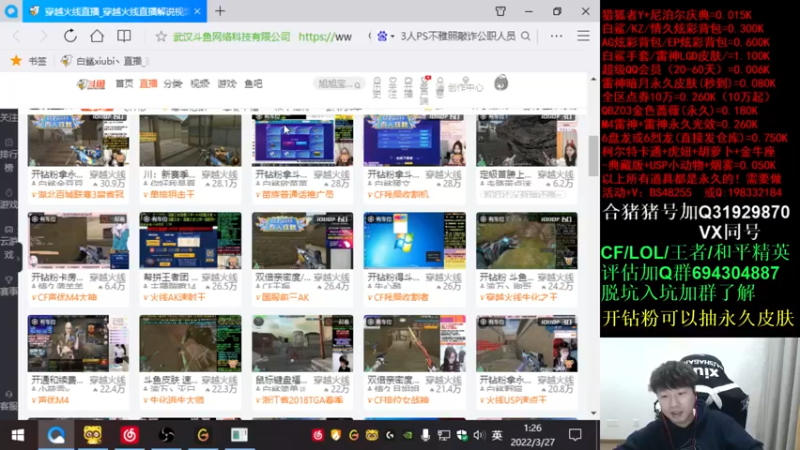Image resolution: width=800 pixels, height=450 pixels.
Task: Click the browser forward arrow
Action: click(43, 36)
